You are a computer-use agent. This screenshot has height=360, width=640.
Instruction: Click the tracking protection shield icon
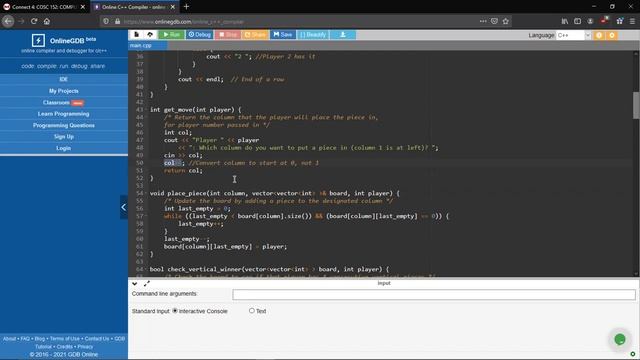point(106,21)
